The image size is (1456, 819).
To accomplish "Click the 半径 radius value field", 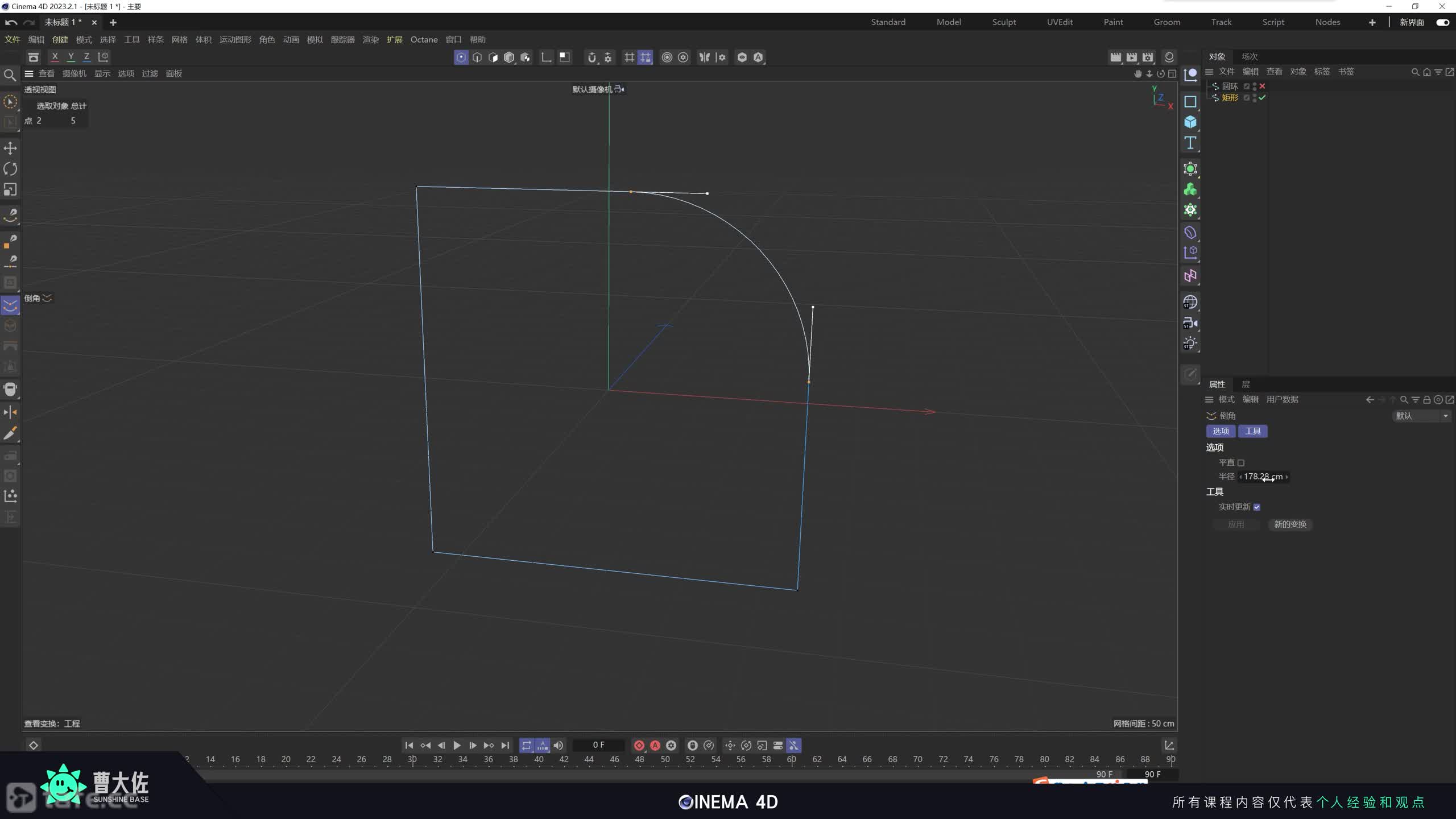I will pos(1263,477).
